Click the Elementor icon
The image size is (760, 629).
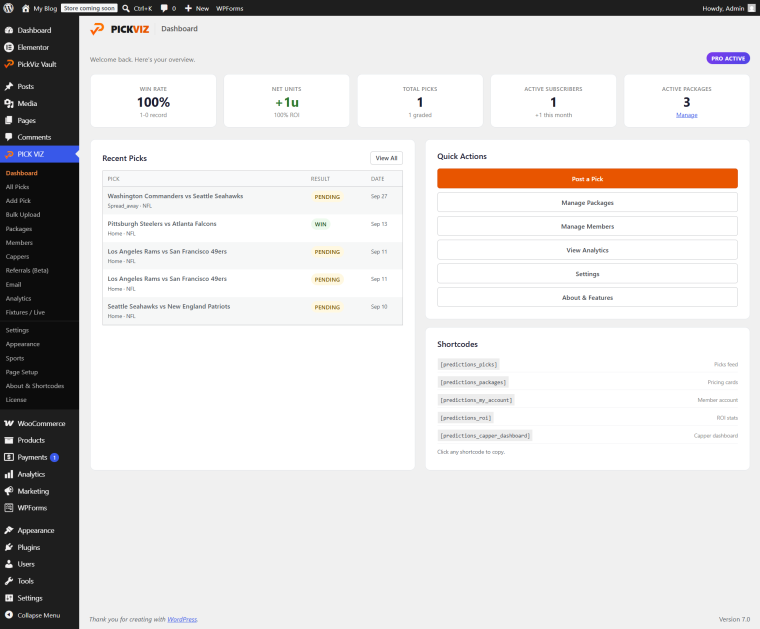click(x=9, y=47)
